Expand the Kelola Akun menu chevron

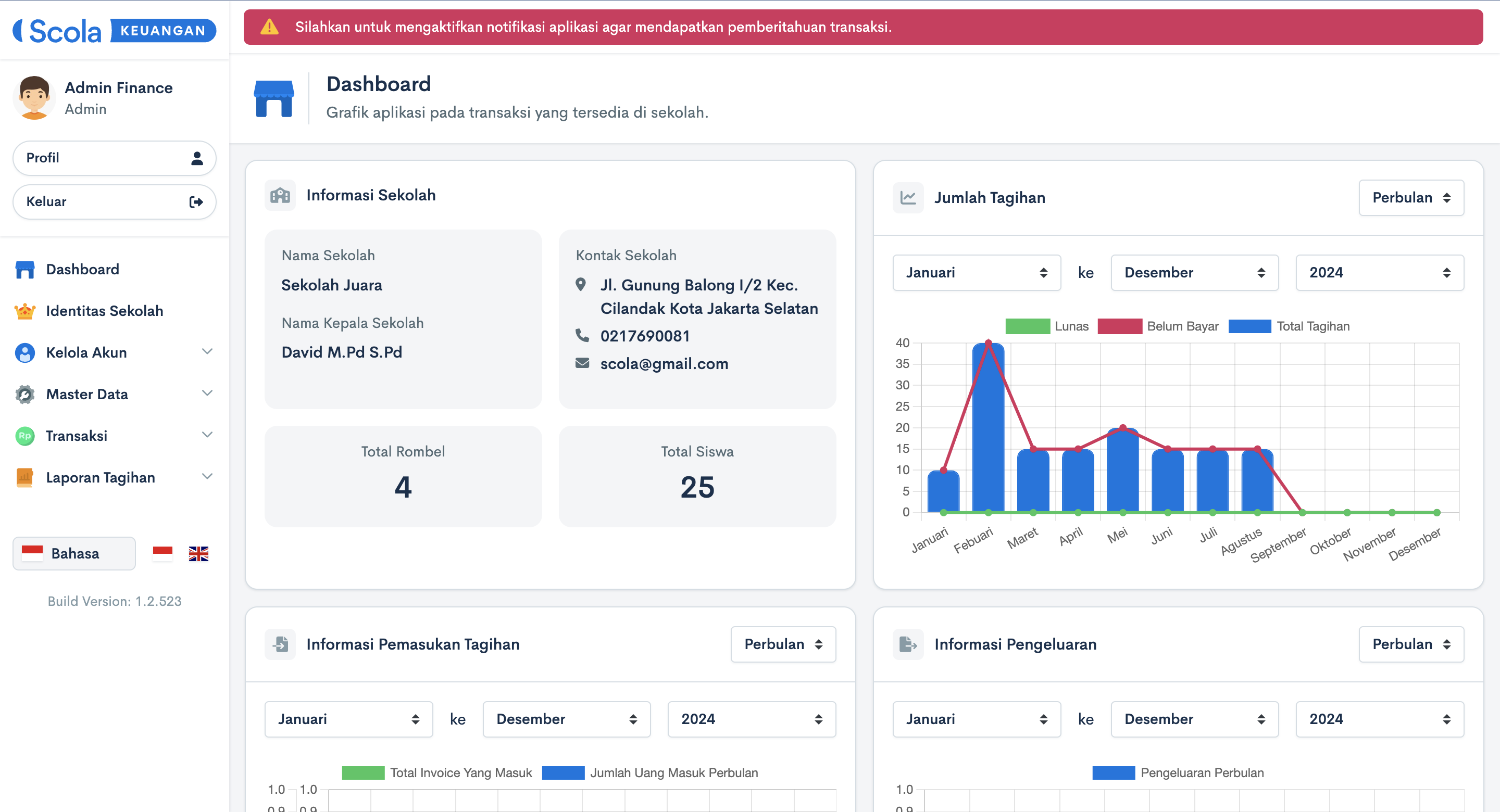tap(207, 351)
